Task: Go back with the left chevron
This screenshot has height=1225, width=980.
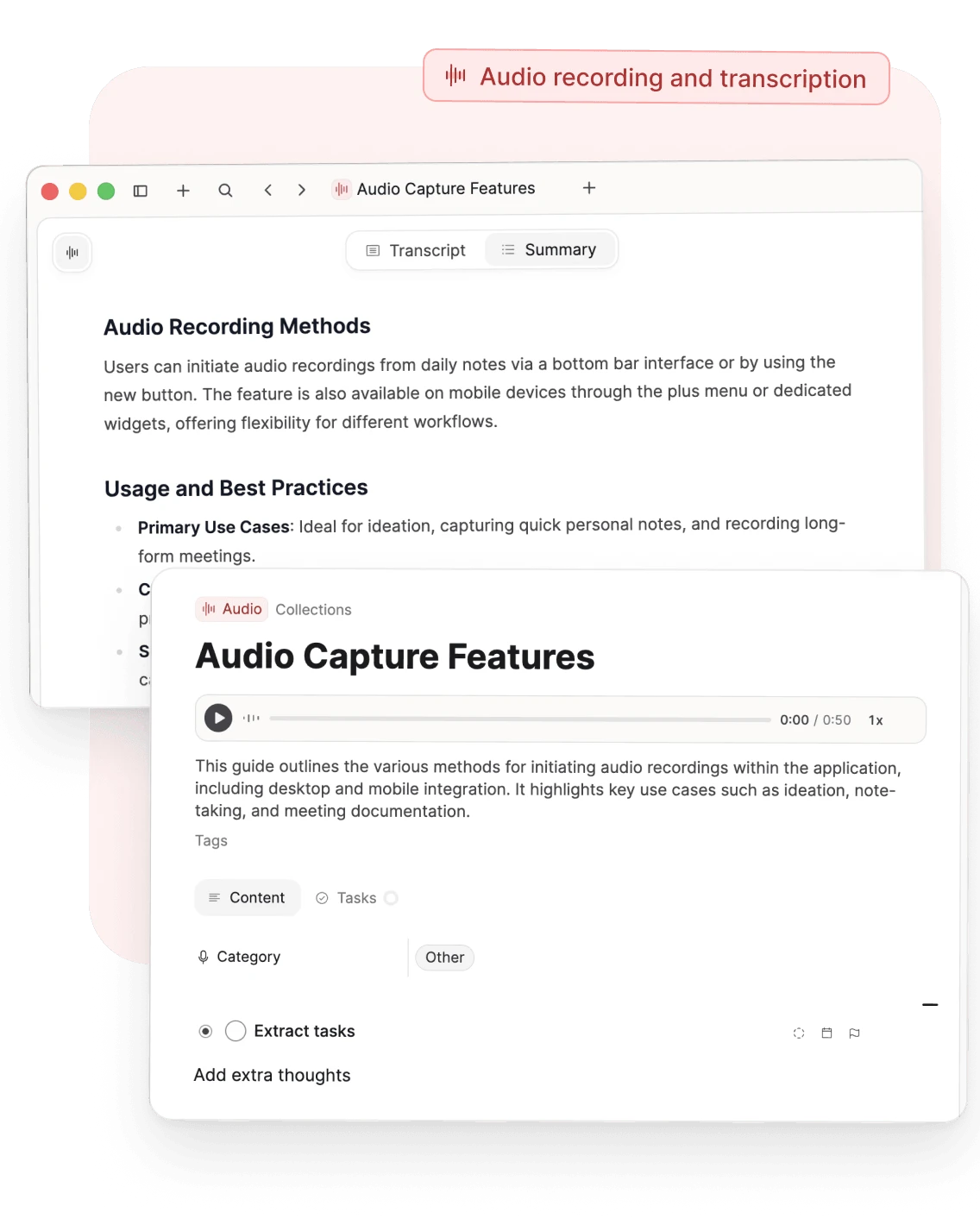Action: pyautogui.click(x=268, y=190)
